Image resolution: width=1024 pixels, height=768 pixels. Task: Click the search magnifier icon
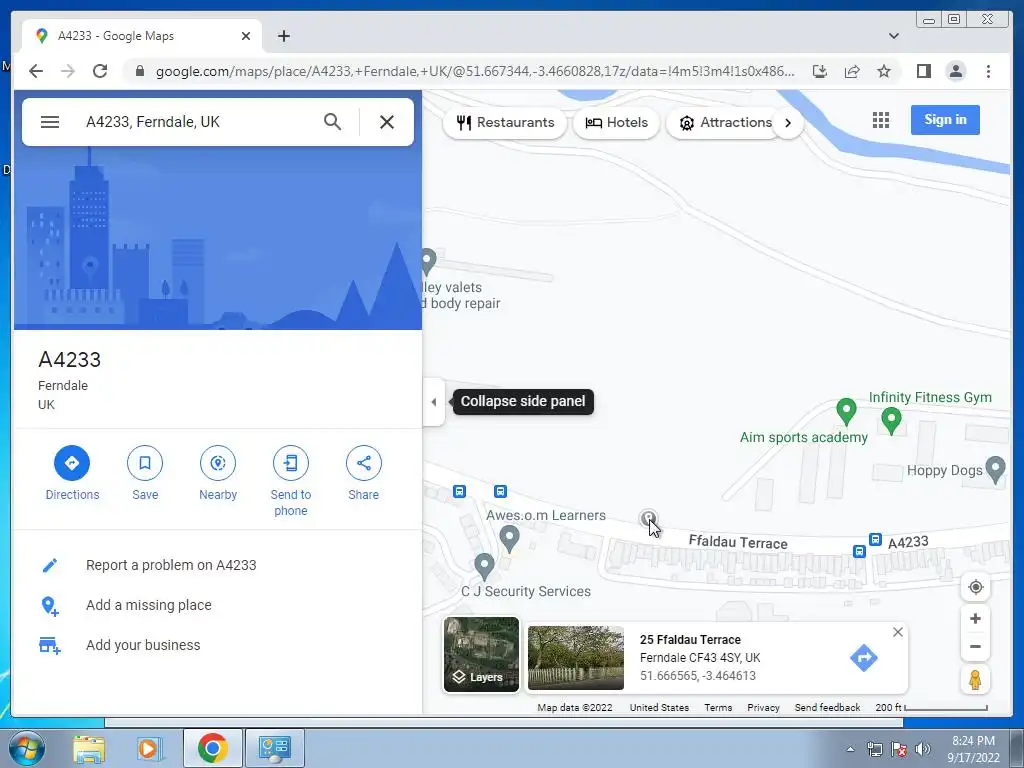coord(332,121)
